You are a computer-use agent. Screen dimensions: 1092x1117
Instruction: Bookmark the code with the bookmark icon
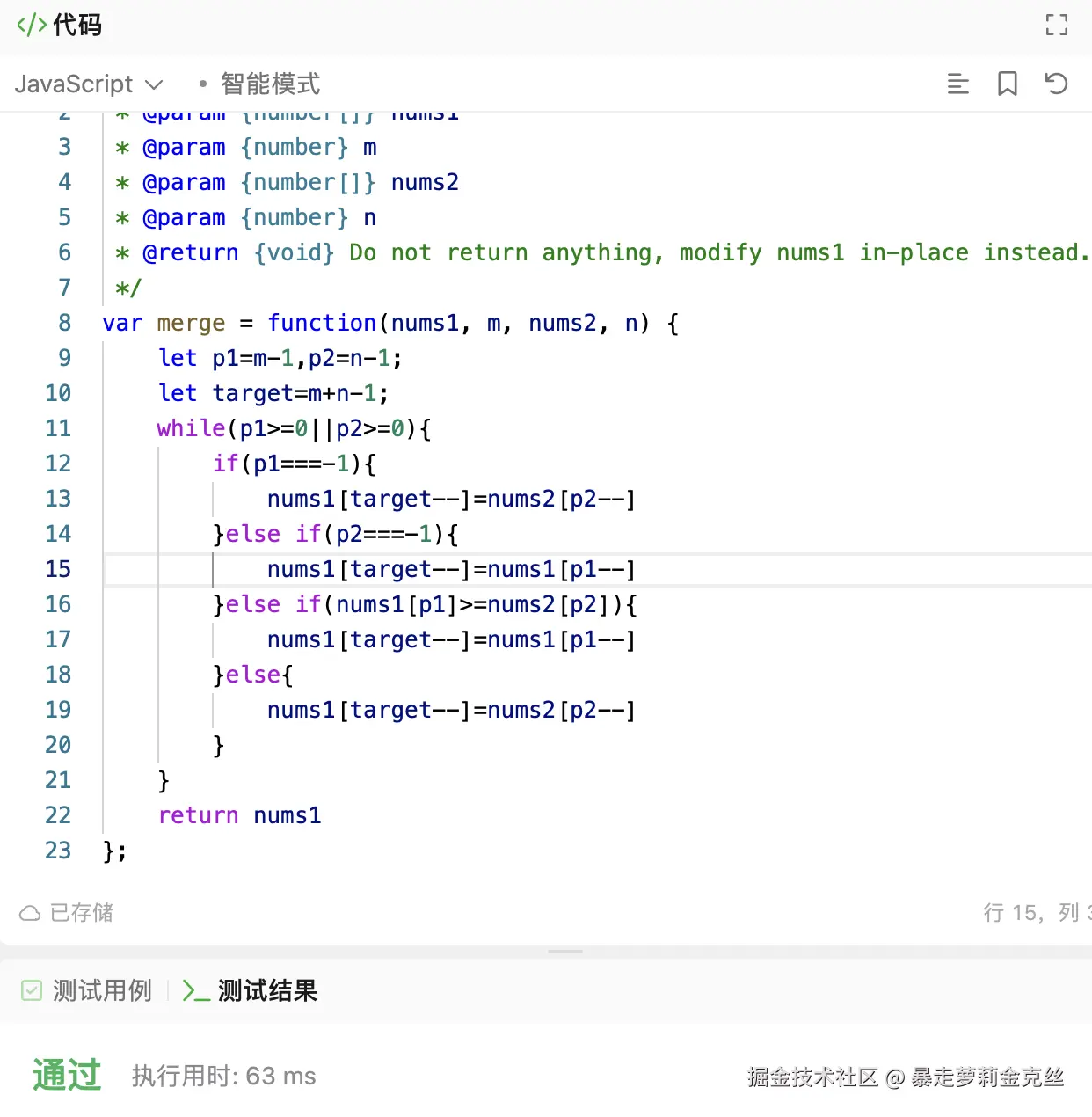[1008, 84]
